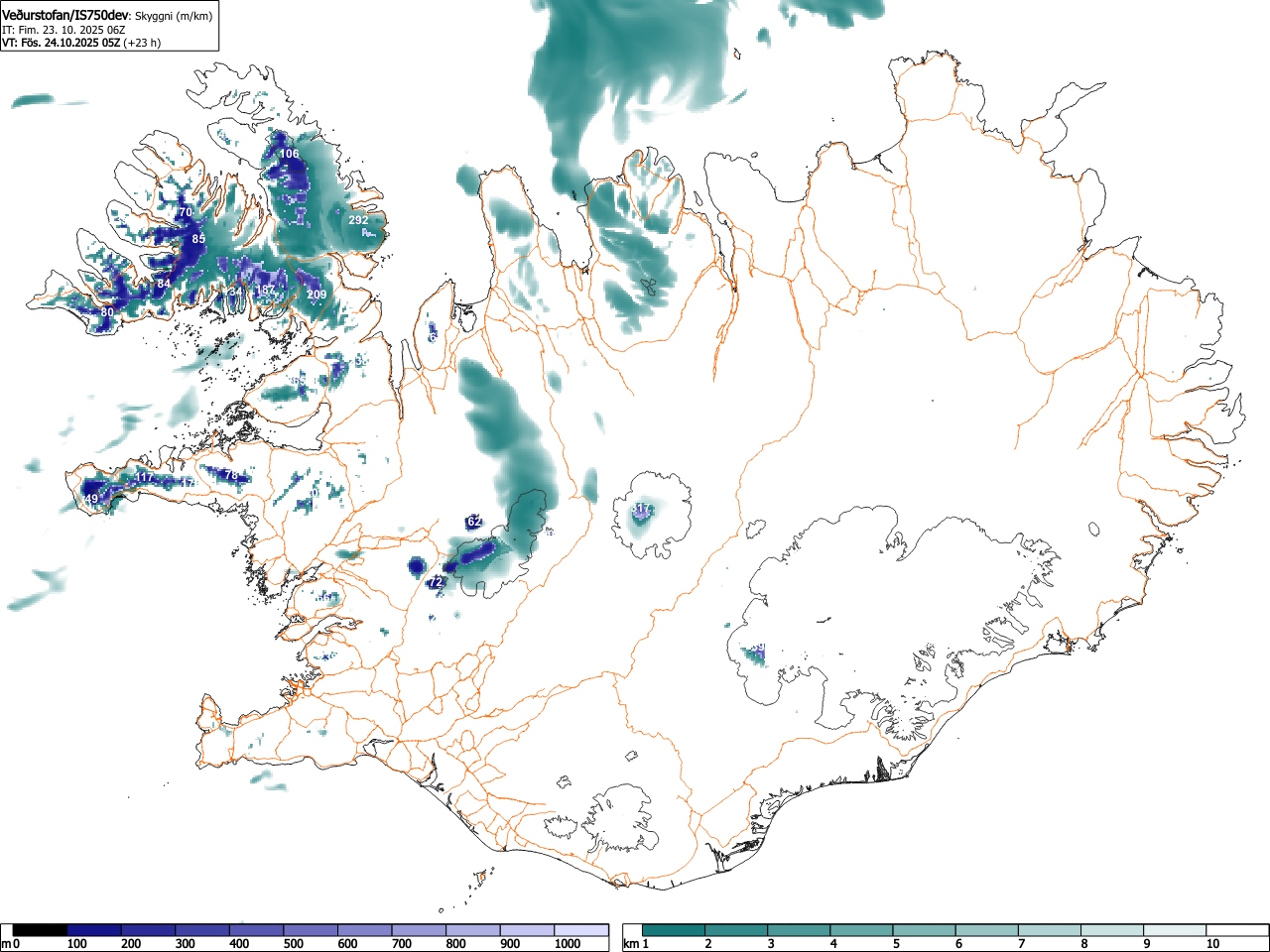Click the 187 visibility value on map
This screenshot has height=952, width=1270.
click(265, 291)
